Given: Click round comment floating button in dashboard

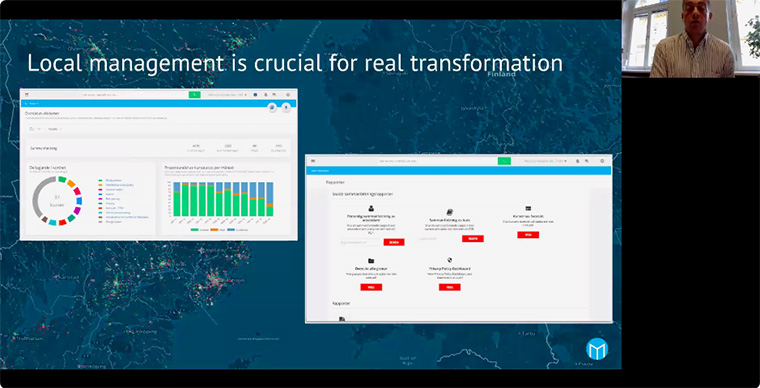Looking at the screenshot, I should tap(272, 108).
